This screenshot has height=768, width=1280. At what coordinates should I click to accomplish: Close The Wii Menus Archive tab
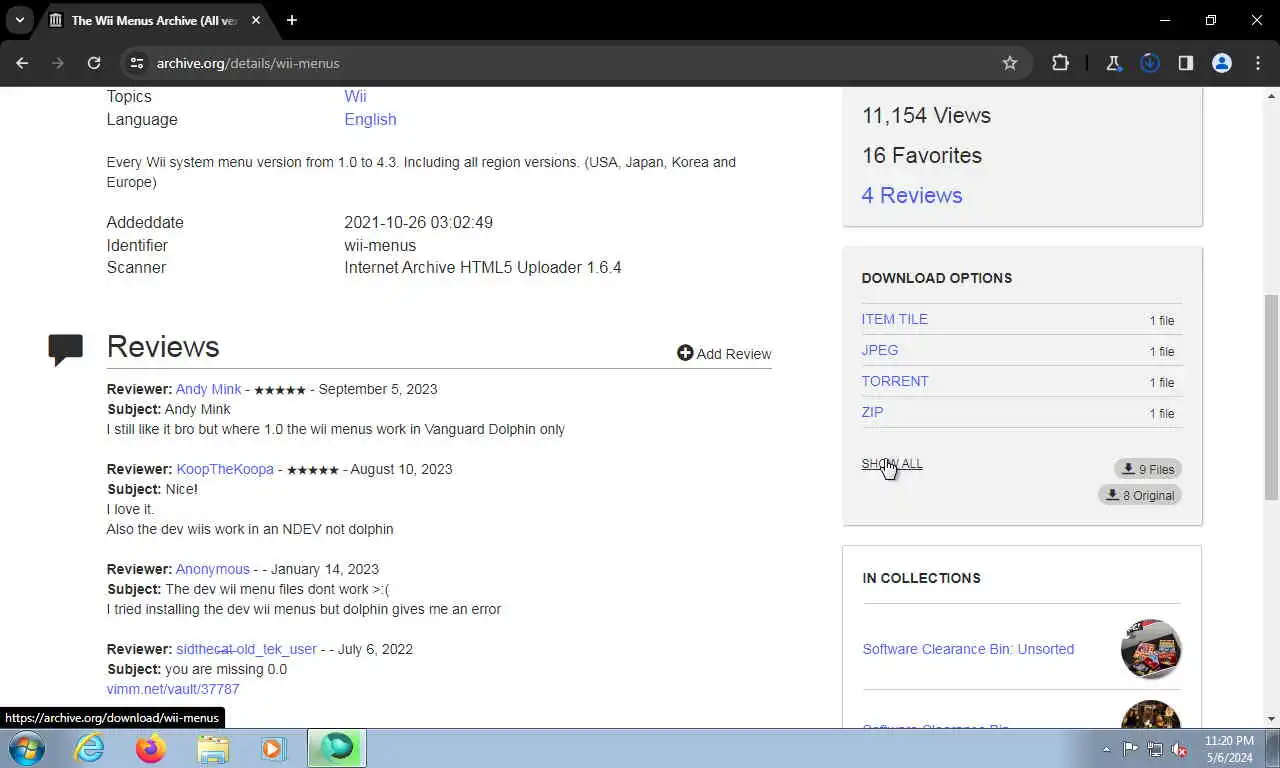[x=254, y=20]
